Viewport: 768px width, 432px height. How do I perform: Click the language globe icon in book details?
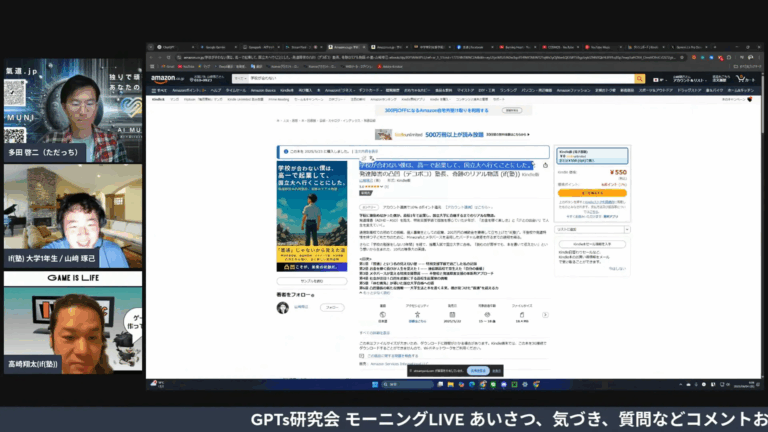[383, 314]
